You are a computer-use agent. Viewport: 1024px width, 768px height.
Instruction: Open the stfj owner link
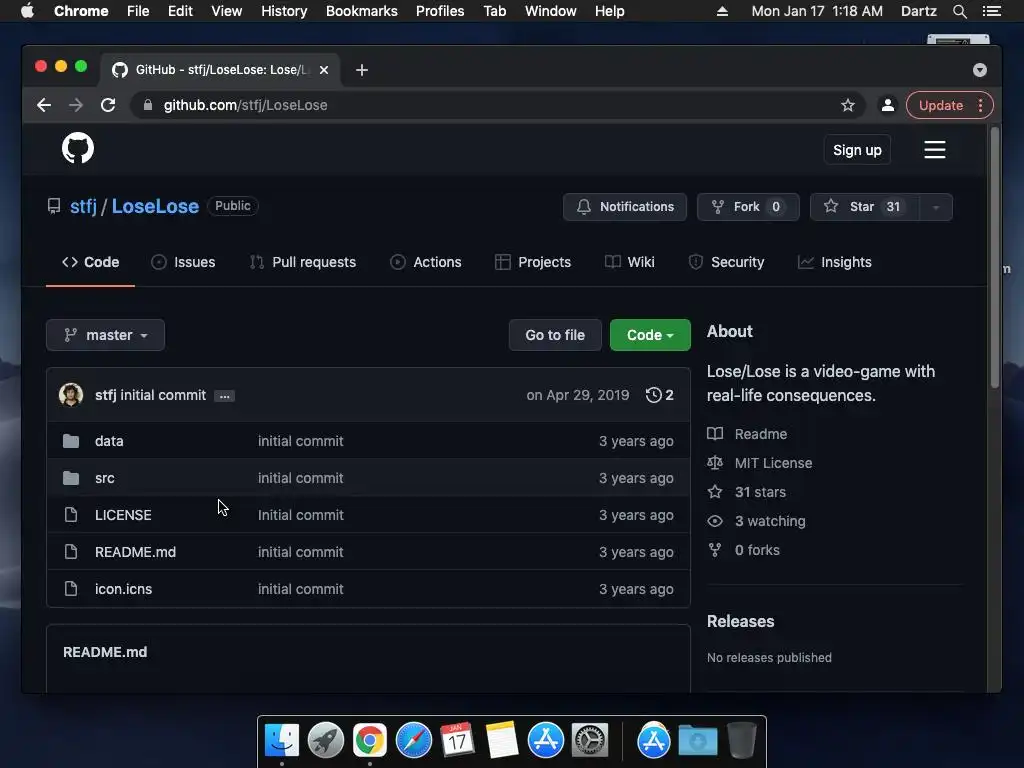[x=83, y=206]
